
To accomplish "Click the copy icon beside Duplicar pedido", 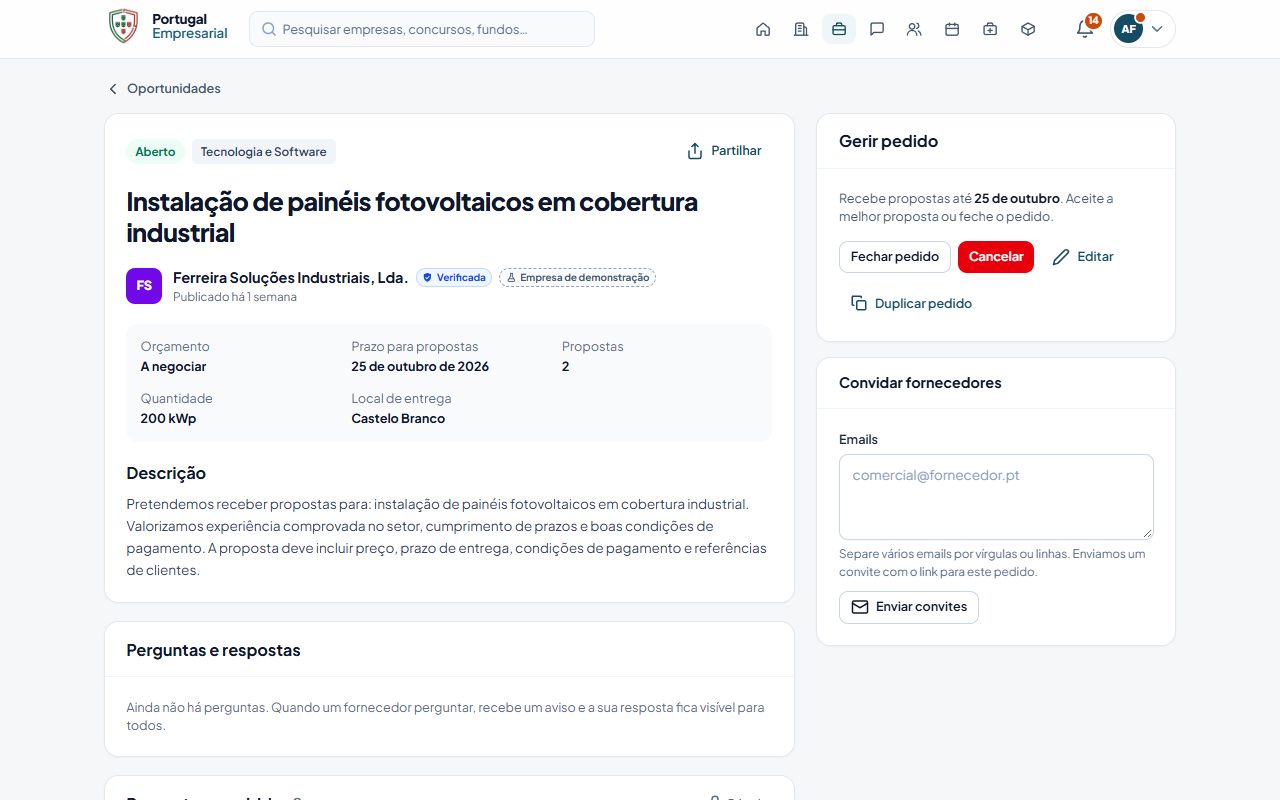I will pyautogui.click(x=859, y=303).
